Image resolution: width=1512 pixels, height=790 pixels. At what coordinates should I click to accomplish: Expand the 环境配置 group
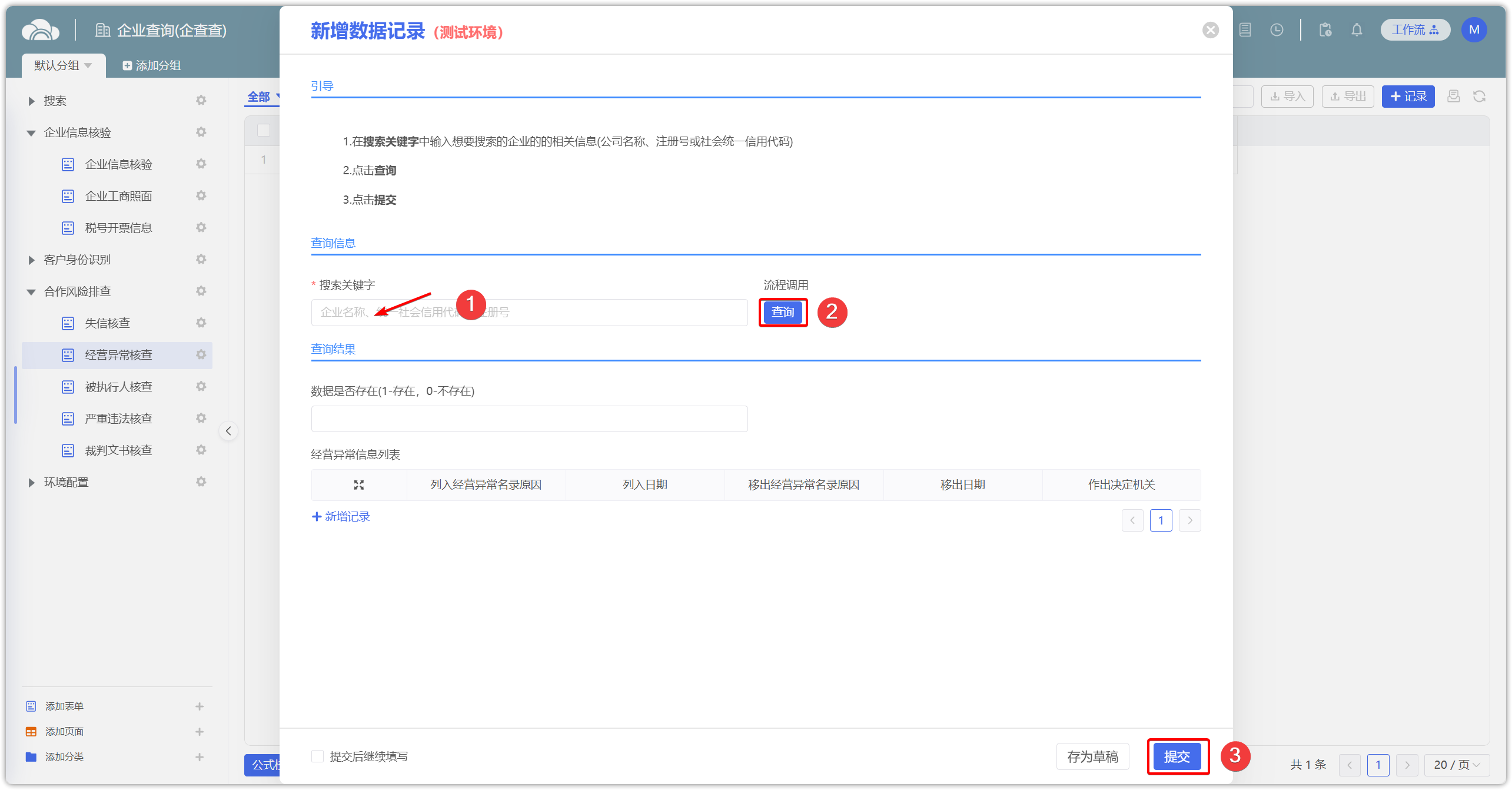(x=31, y=482)
